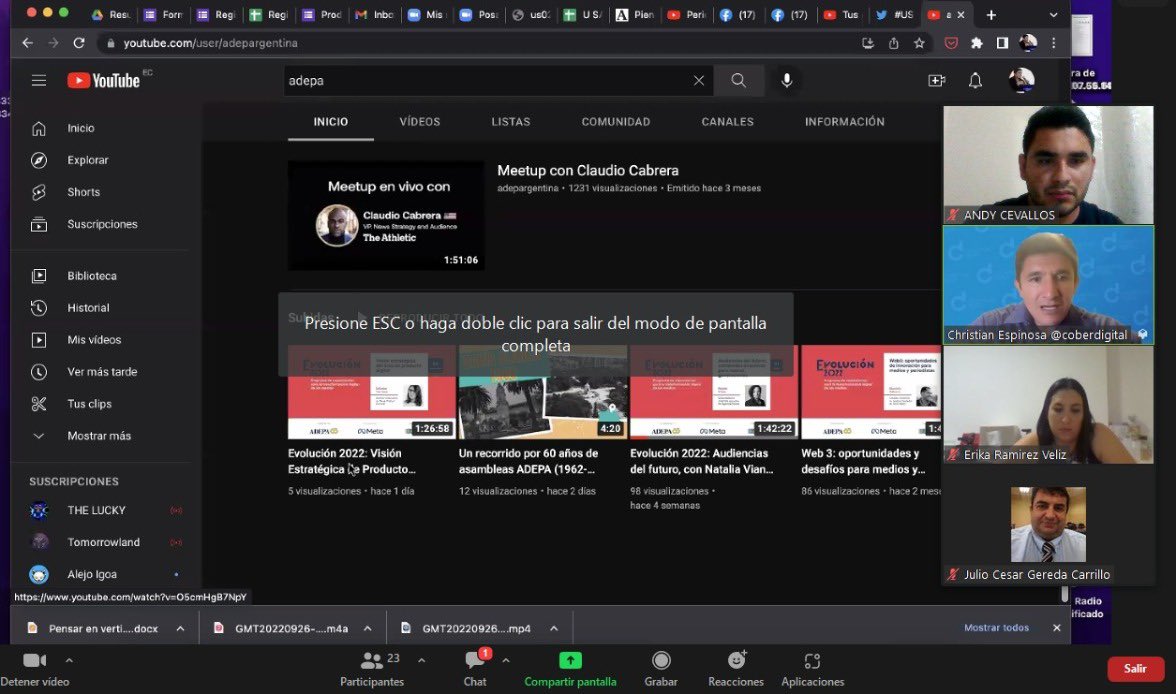The image size is (1176, 694).
Task: Click Compartir pantalla in Zoom
Action: [x=570, y=668]
